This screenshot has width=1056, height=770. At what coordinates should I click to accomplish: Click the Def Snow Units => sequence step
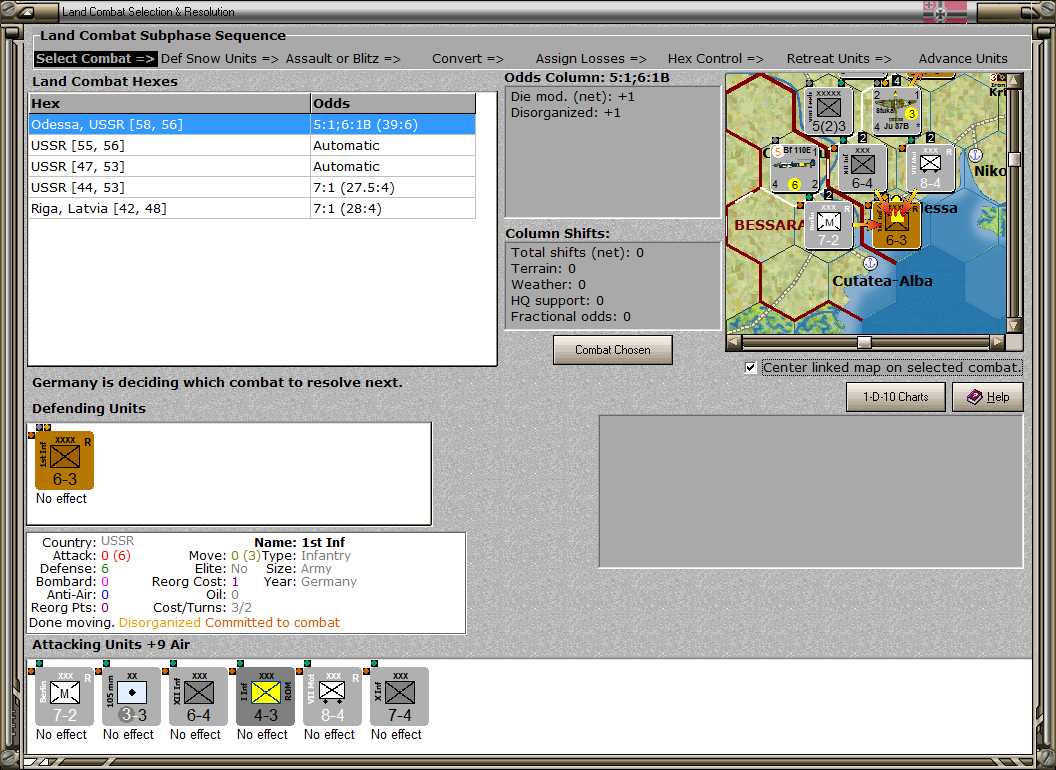pos(220,59)
